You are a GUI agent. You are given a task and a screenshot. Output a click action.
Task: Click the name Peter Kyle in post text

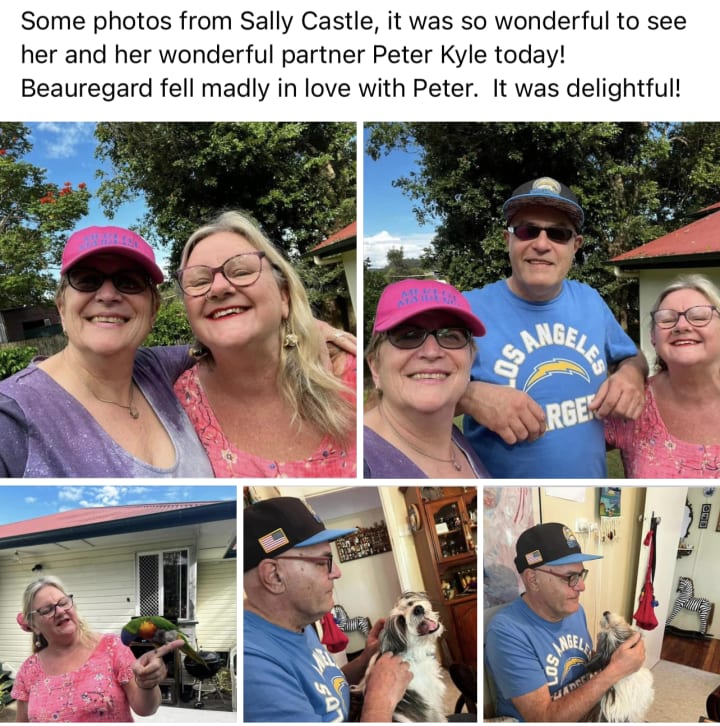pos(429,55)
